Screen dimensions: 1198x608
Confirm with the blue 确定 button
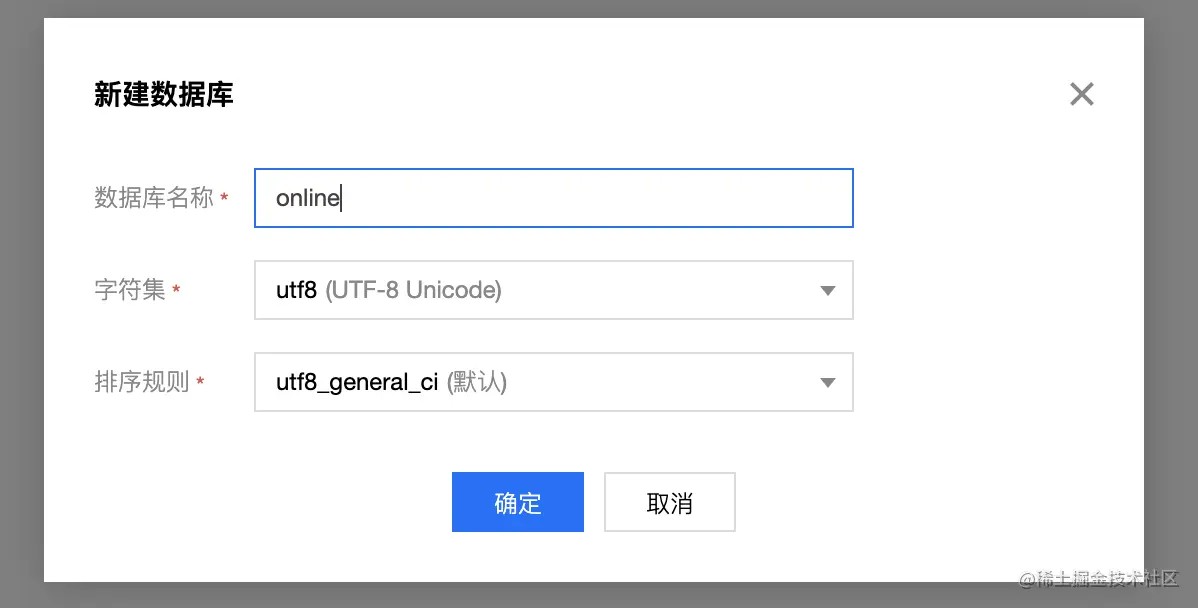pyautogui.click(x=517, y=502)
